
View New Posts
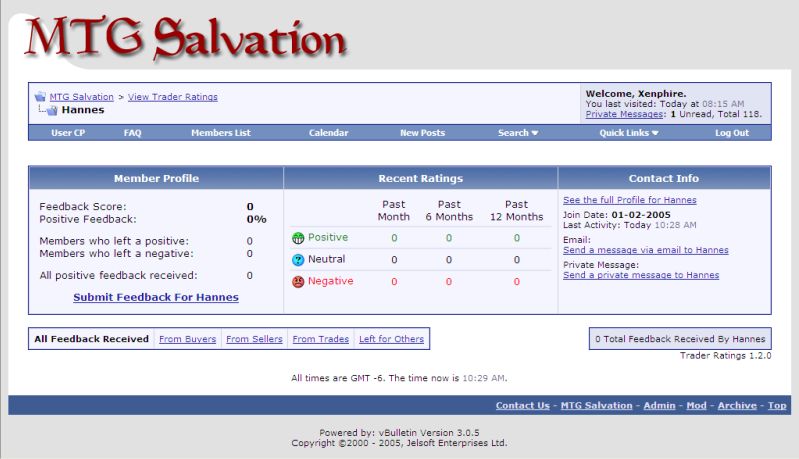pos(422,133)
